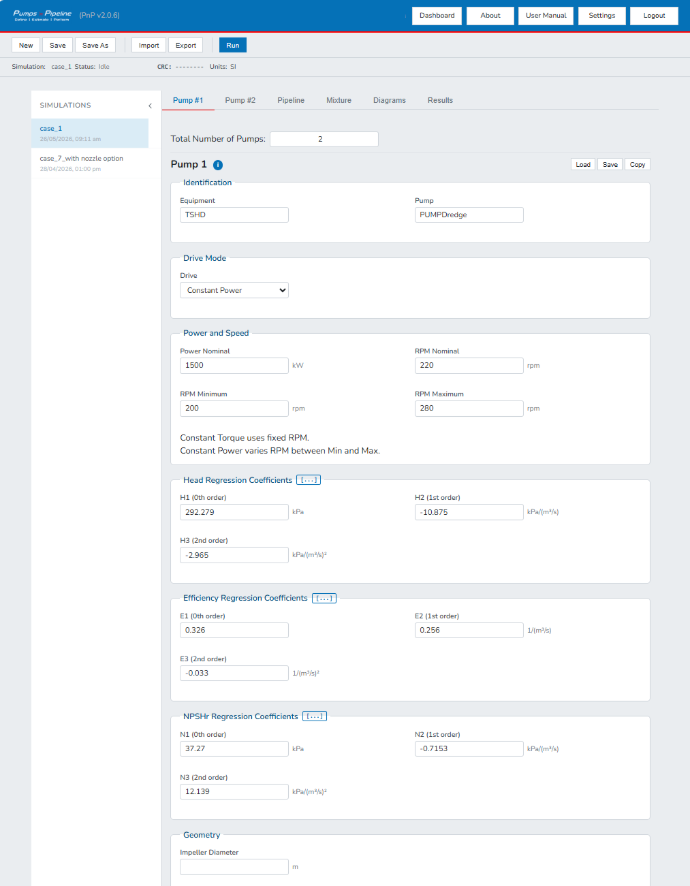Click the N2 (1st order) field
Screen dimensions: 690x886
pyautogui.click(x=468, y=749)
